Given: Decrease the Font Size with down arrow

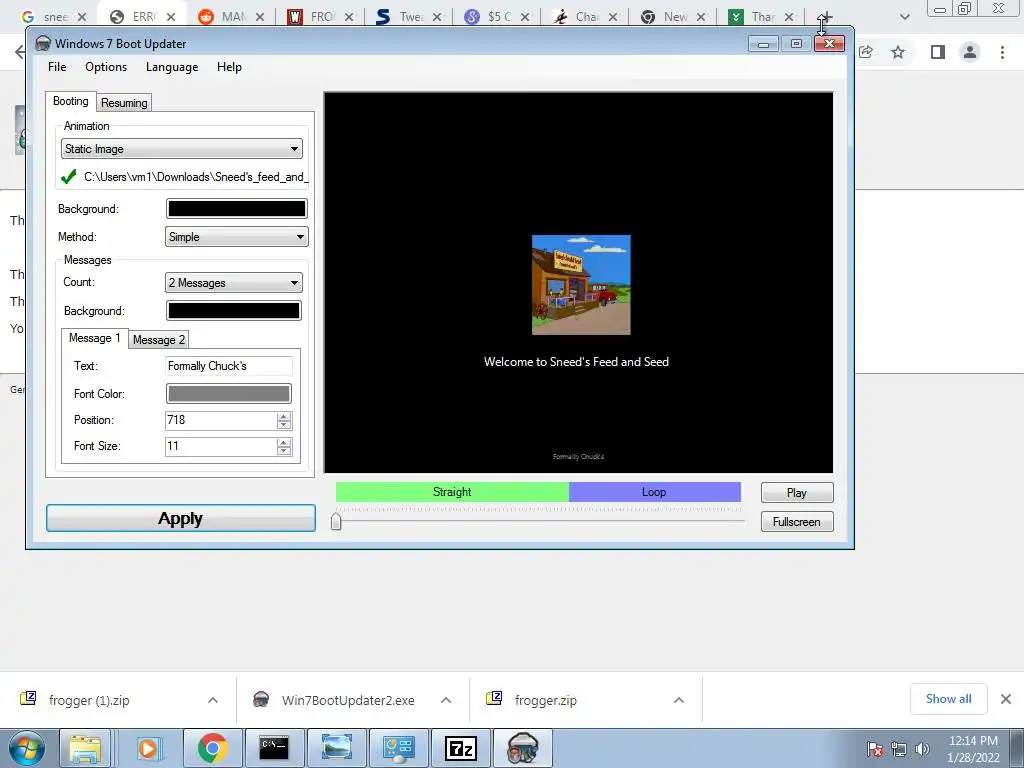Looking at the screenshot, I should (283, 451).
